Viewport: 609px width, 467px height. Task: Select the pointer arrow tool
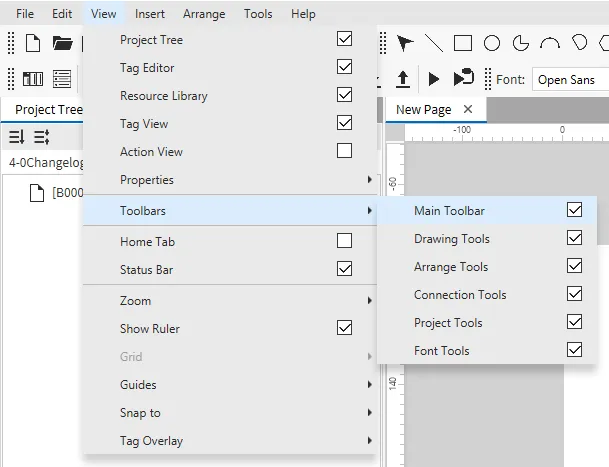pos(404,43)
